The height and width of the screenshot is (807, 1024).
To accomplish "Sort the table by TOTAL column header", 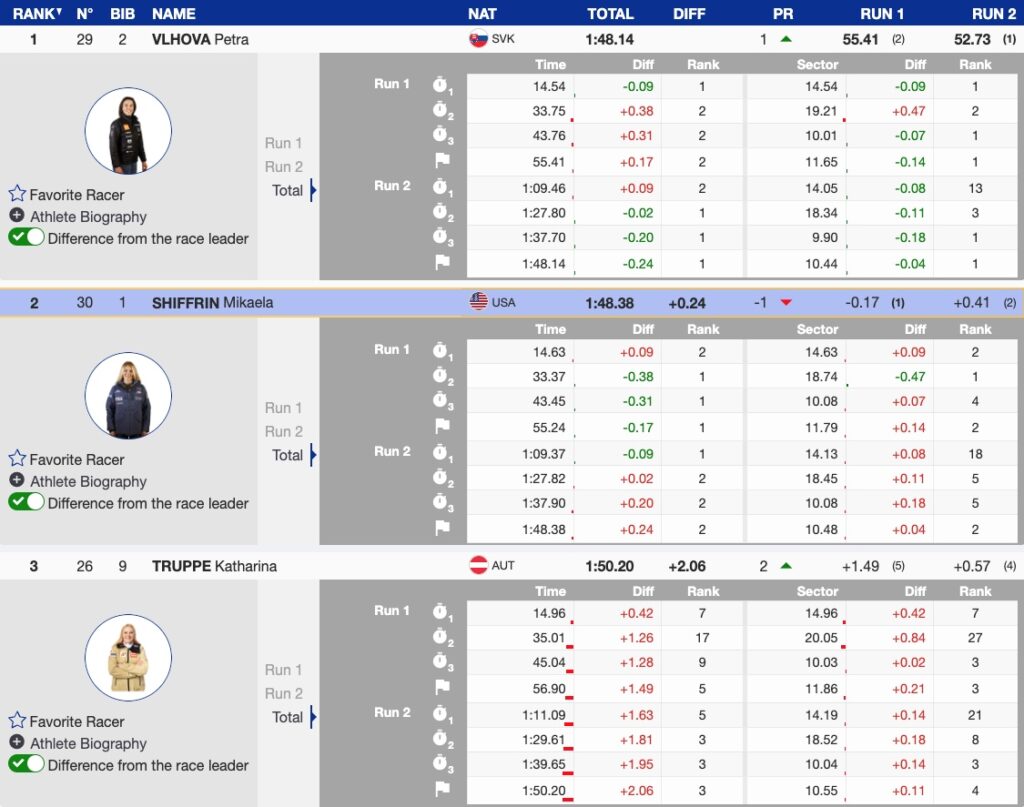I will tap(610, 13).
